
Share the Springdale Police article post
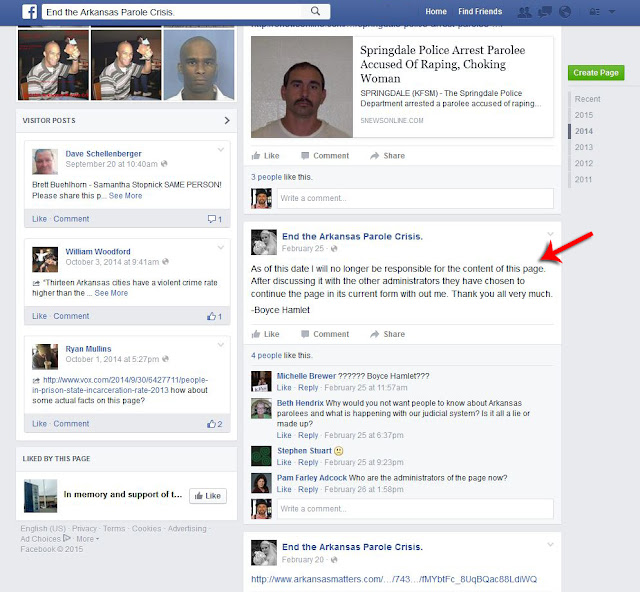coord(387,156)
